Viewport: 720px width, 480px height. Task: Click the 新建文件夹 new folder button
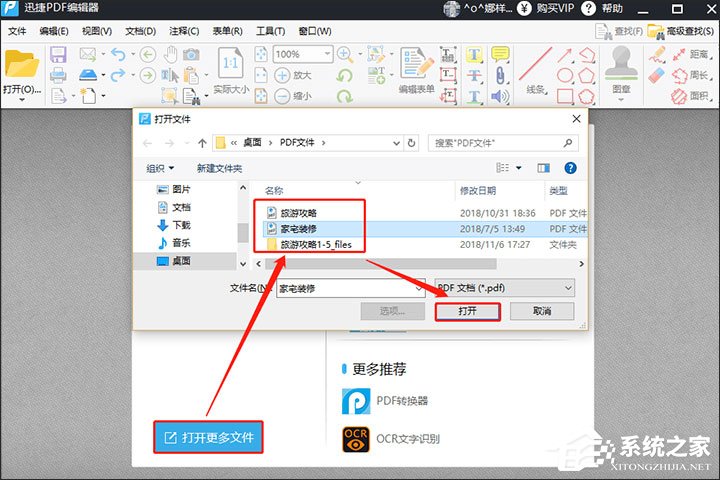[219, 169]
